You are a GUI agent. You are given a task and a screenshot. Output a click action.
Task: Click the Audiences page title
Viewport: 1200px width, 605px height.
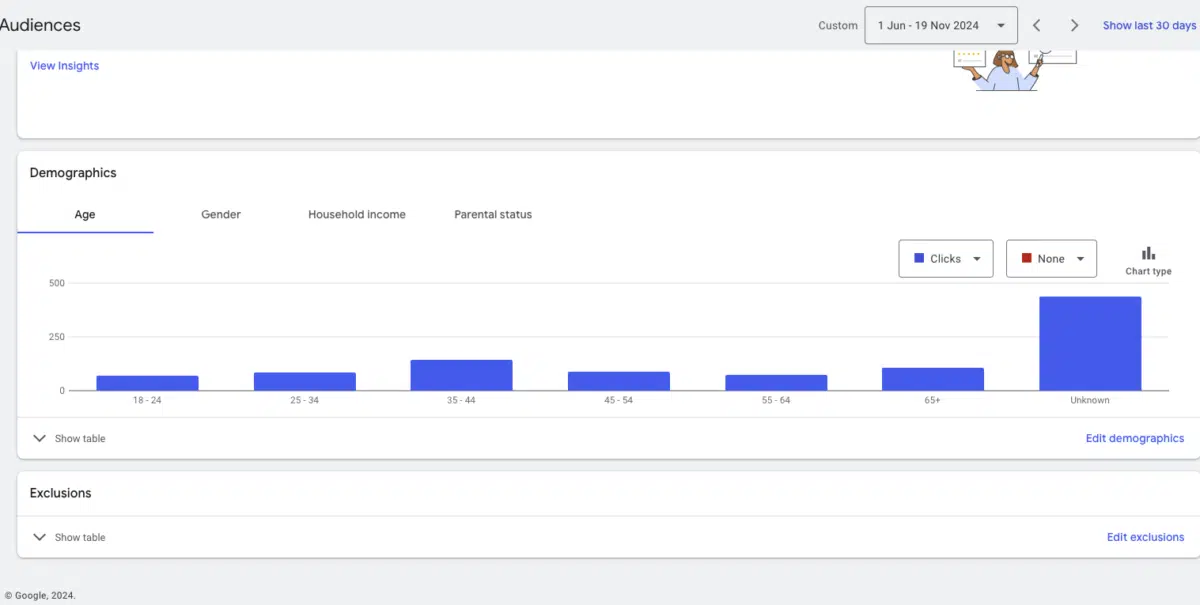[40, 25]
